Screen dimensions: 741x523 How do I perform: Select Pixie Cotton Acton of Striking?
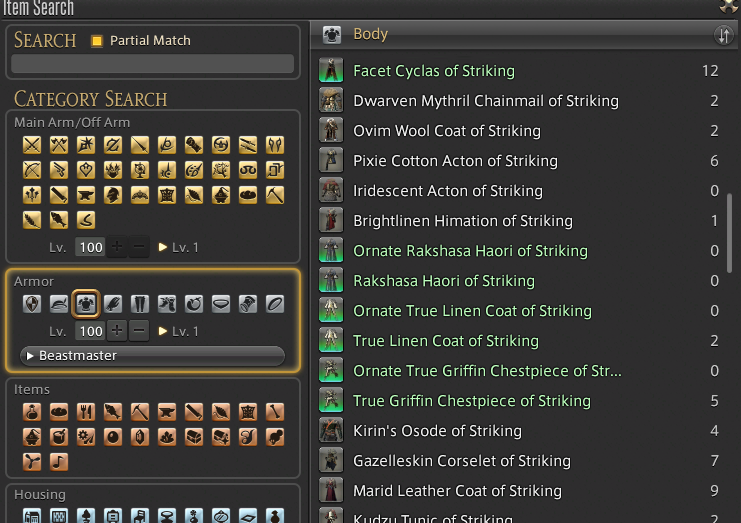[519, 161]
